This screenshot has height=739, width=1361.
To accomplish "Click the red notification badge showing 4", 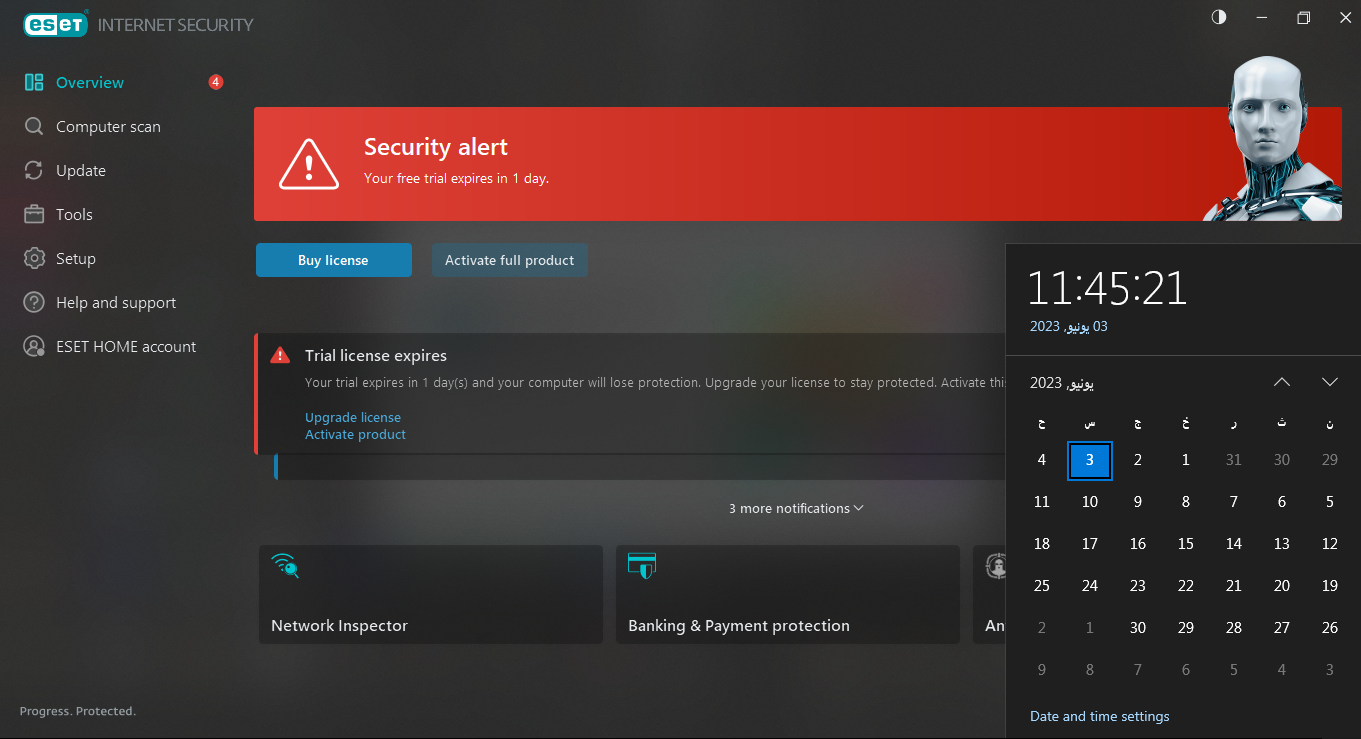I will coord(216,82).
